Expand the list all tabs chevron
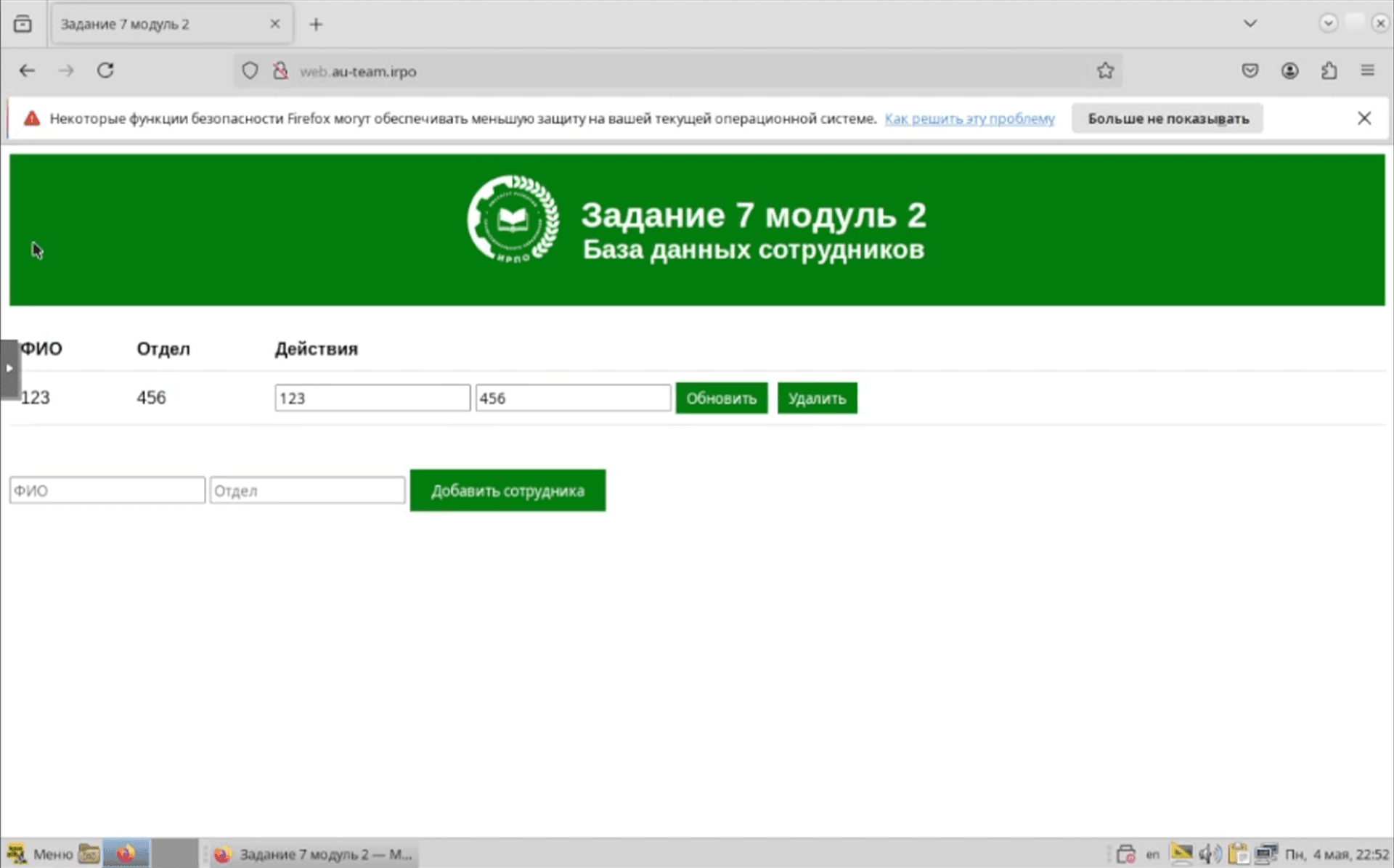 click(1250, 23)
